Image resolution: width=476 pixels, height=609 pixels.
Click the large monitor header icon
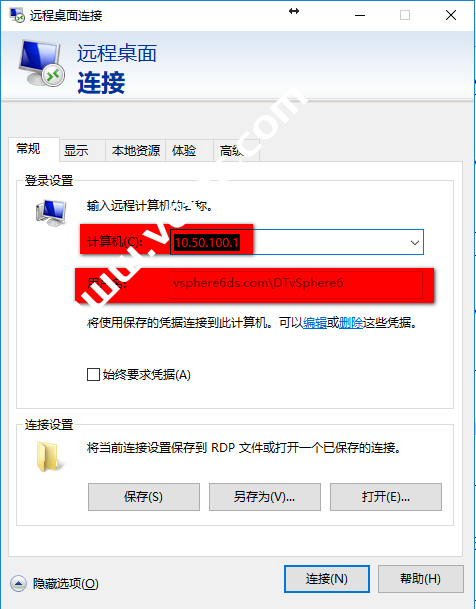click(42, 63)
